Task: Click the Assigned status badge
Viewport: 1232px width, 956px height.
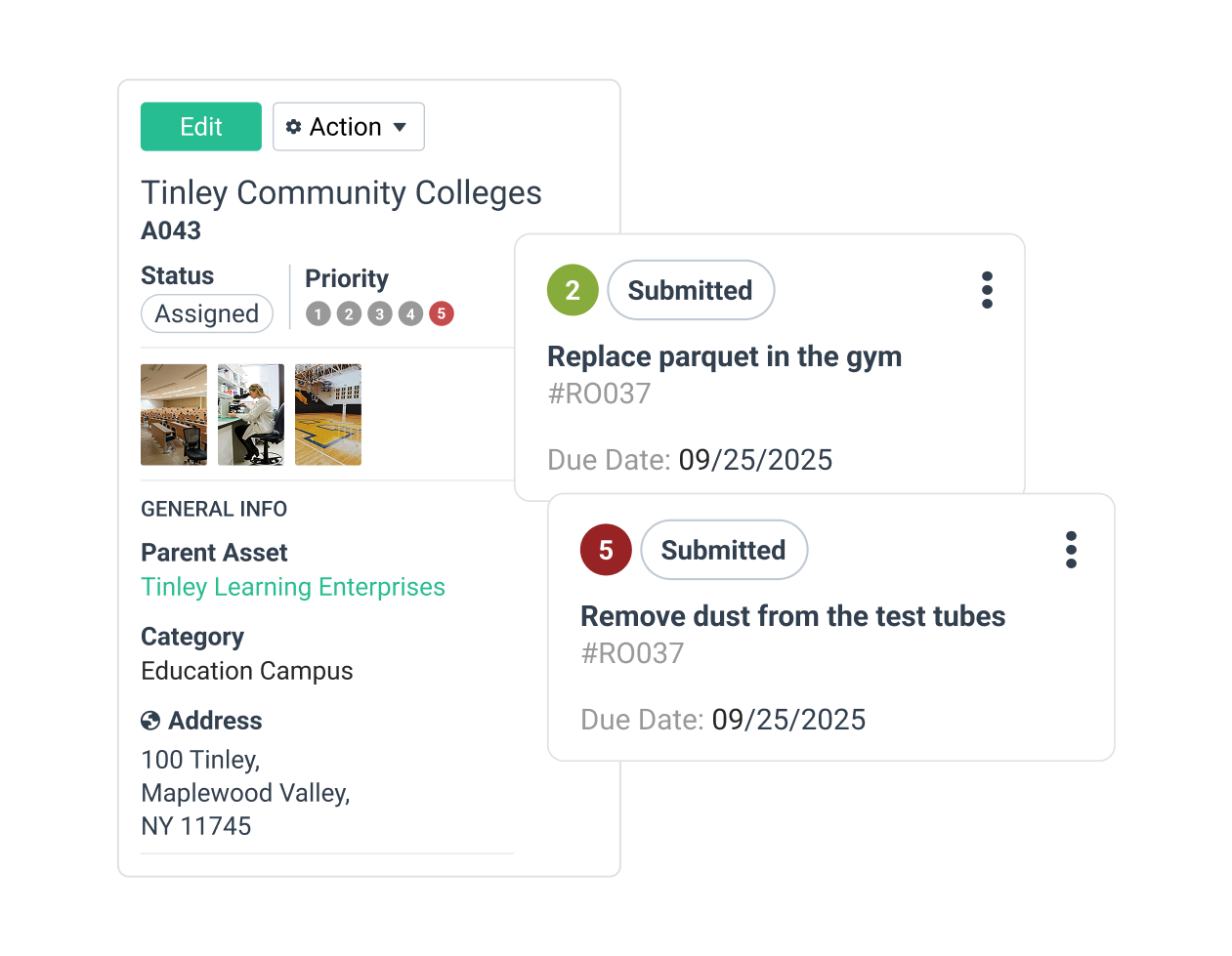Action: coord(207,313)
